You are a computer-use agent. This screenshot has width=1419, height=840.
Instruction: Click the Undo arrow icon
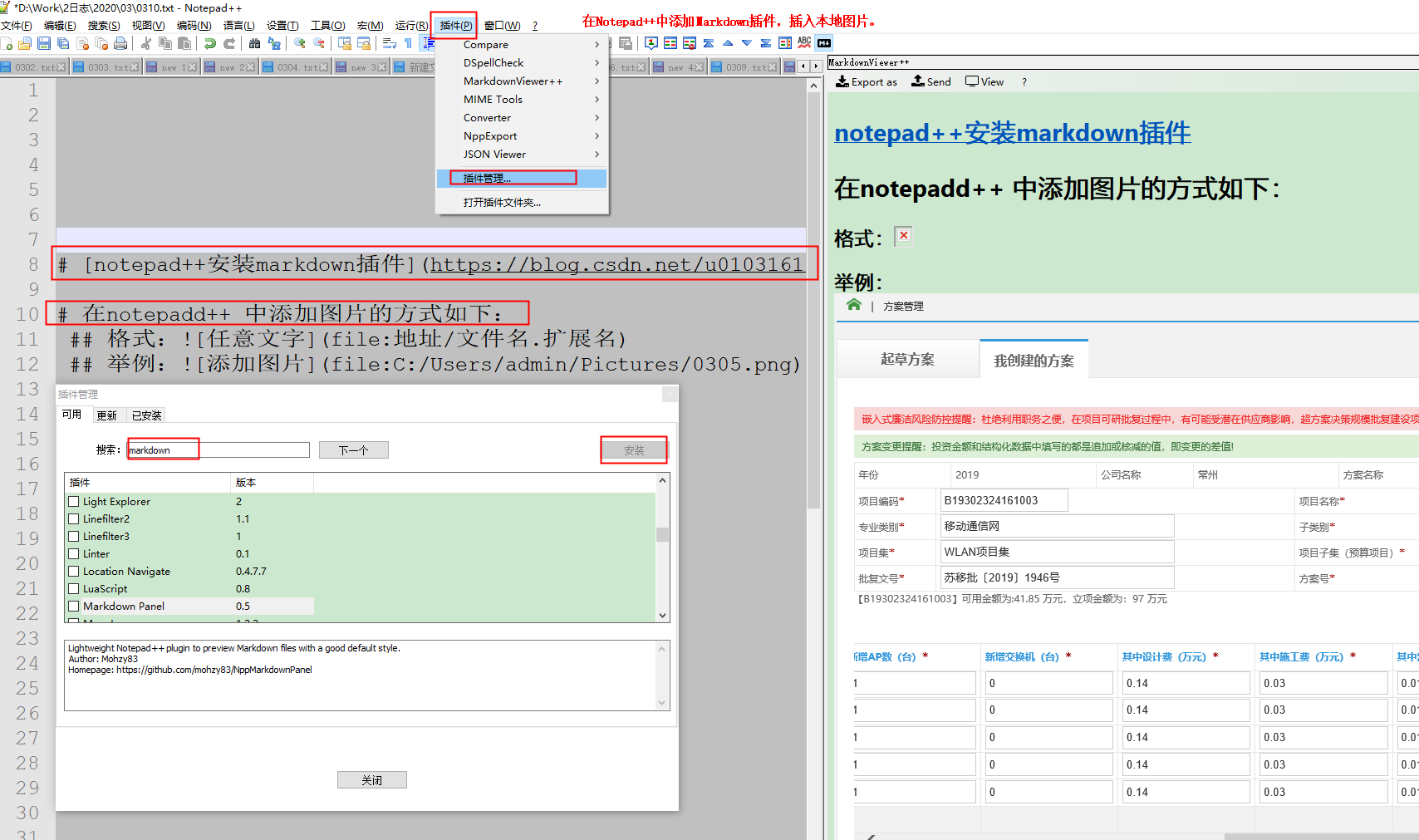point(209,43)
